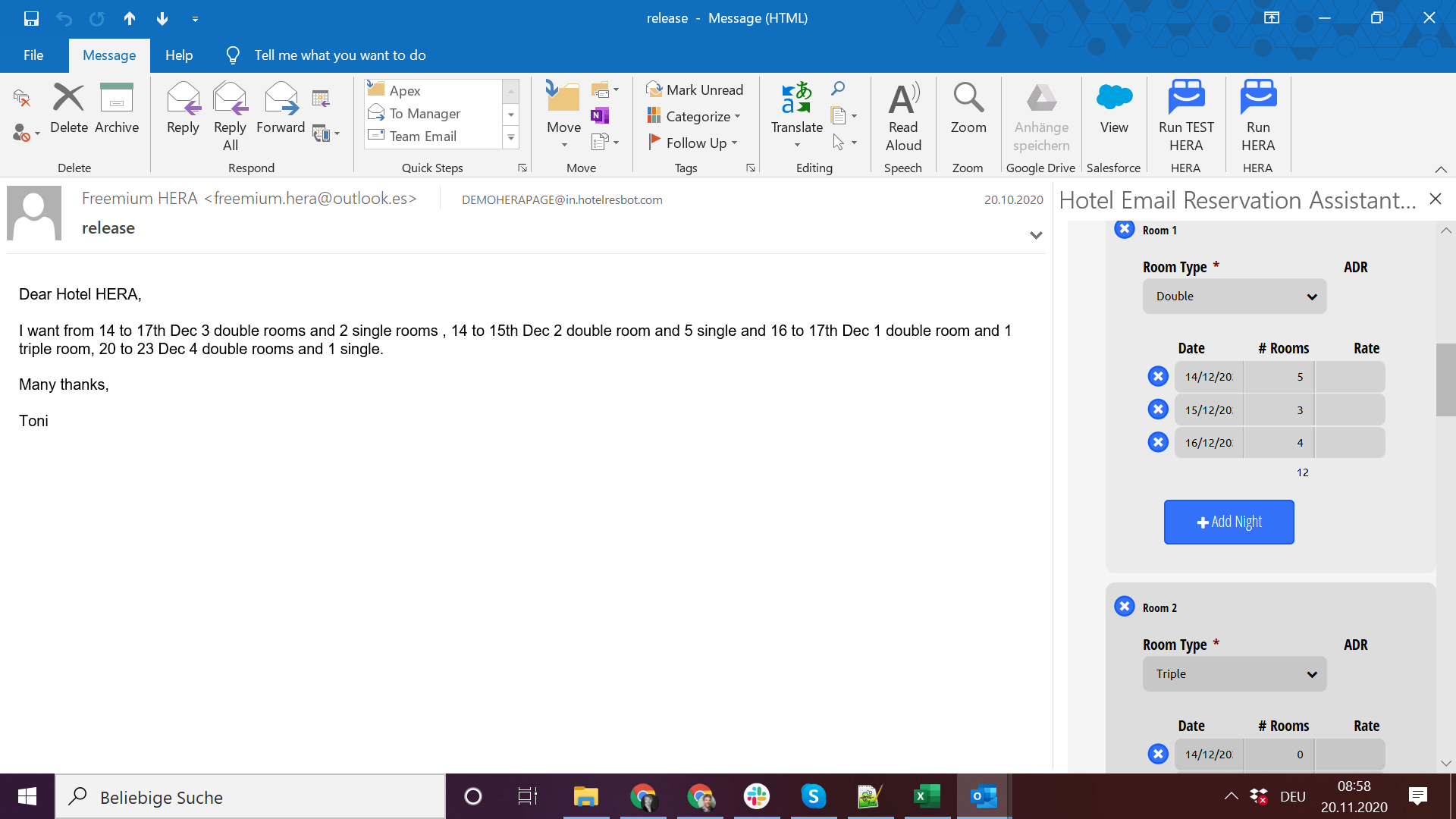The image size is (1456, 819).
Task: Open the Help tab
Action: [x=179, y=55]
